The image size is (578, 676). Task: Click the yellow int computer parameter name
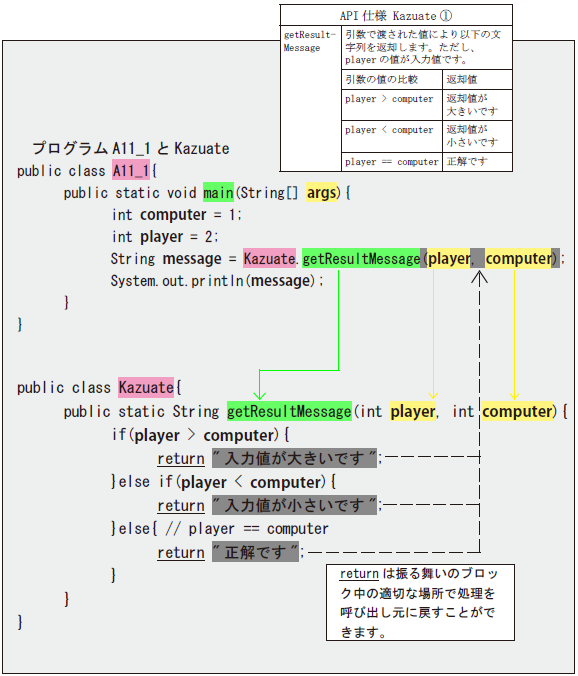click(517, 411)
